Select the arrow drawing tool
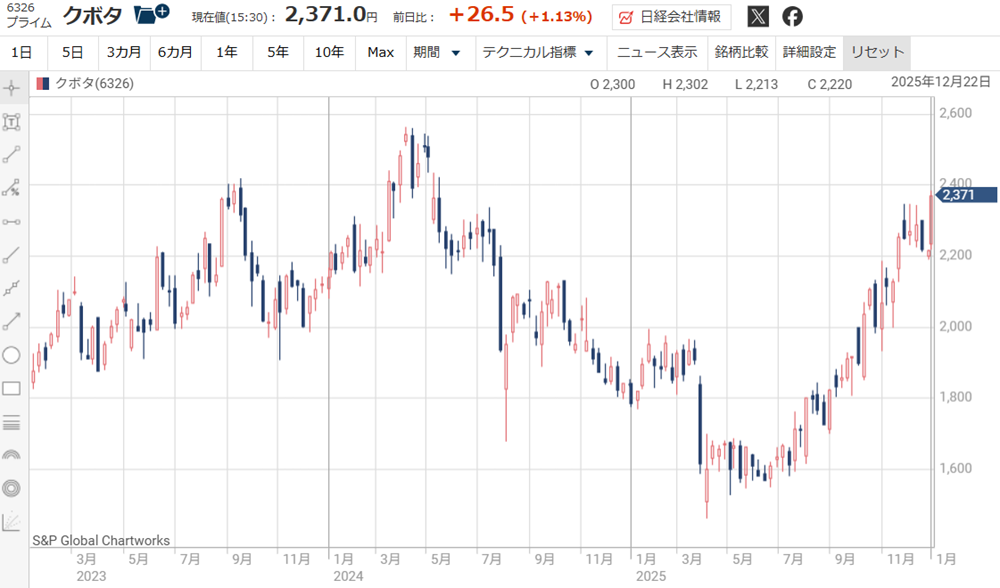This screenshot has height=588, width=1000. tap(12, 321)
